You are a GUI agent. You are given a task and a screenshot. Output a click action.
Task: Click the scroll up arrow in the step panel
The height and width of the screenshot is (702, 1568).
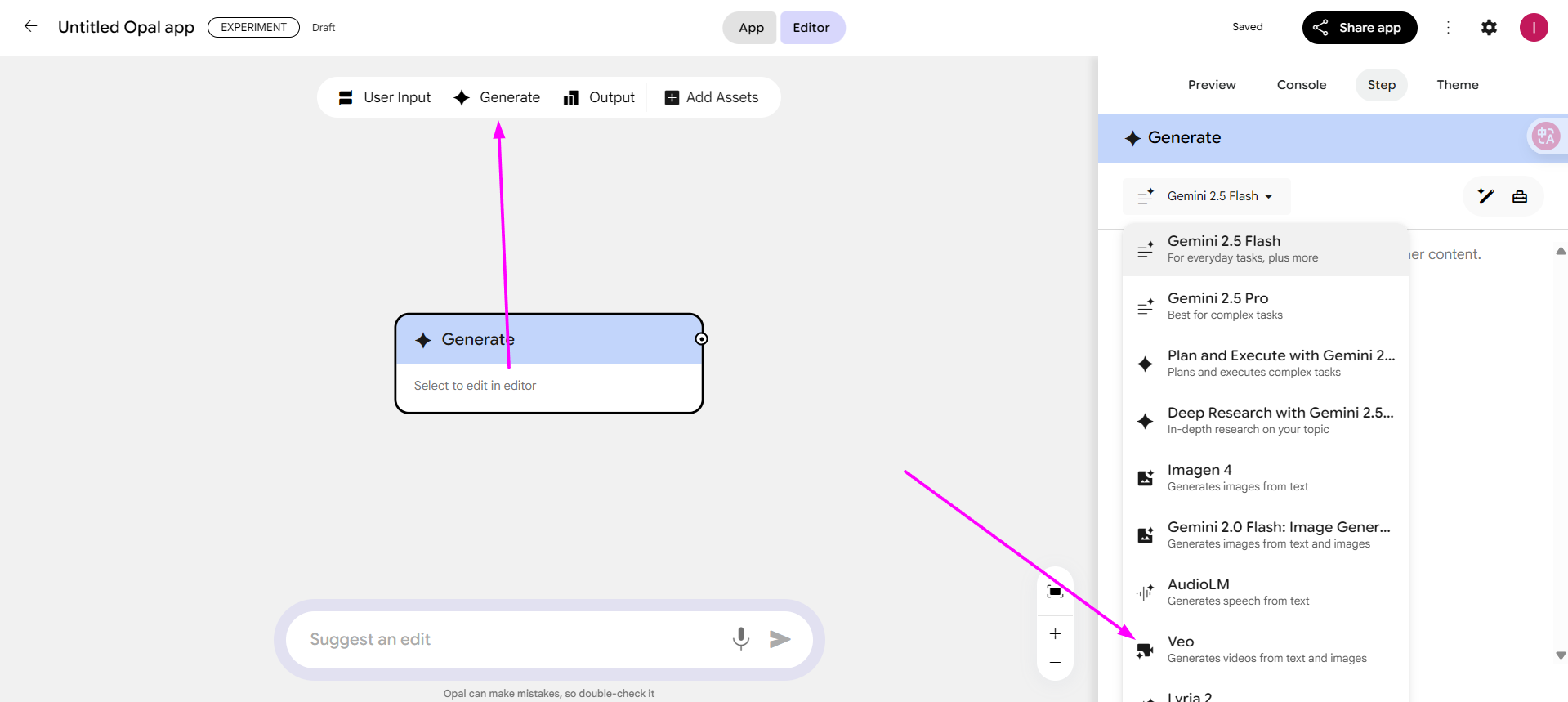point(1561,251)
